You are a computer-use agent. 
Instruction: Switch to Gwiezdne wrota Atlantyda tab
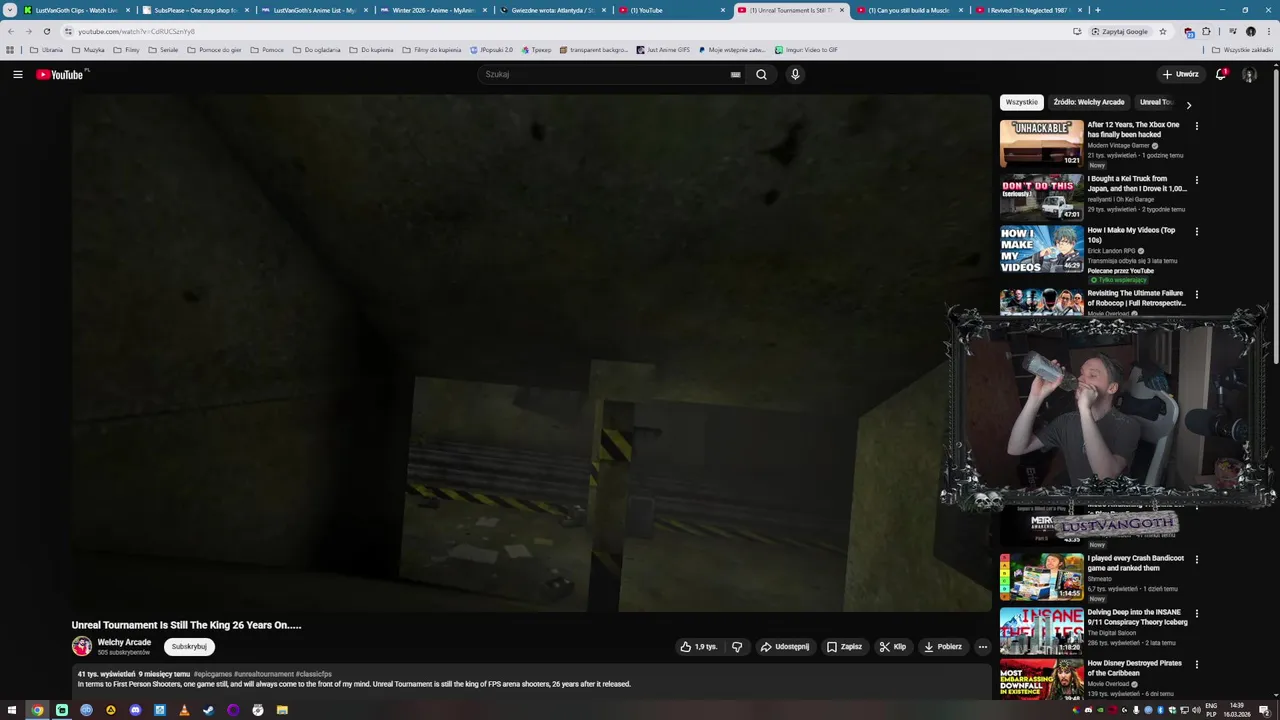tap(552, 10)
